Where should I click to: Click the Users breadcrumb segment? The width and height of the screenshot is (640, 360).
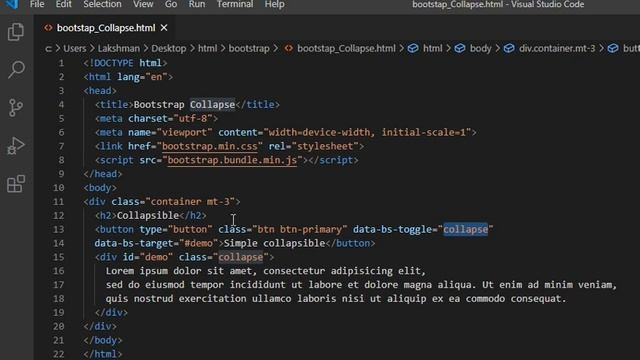coord(75,49)
